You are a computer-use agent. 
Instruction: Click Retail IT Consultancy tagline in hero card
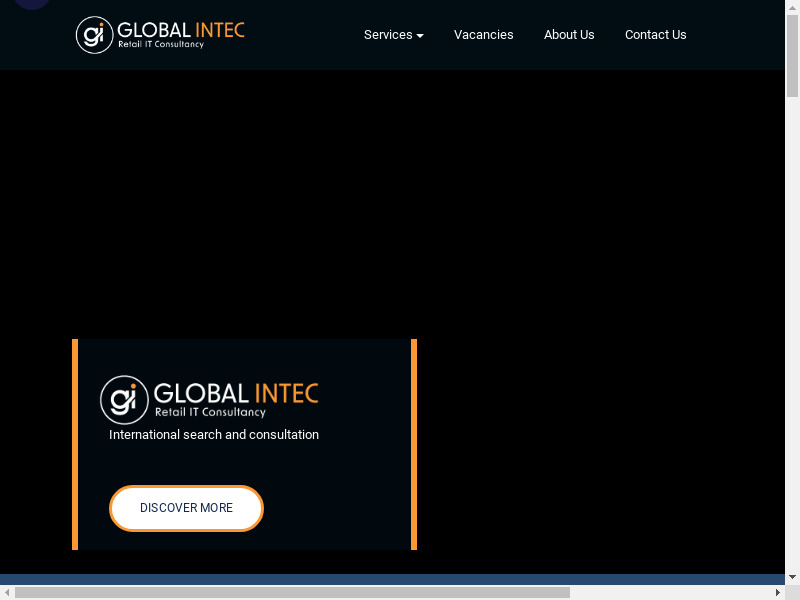210,412
